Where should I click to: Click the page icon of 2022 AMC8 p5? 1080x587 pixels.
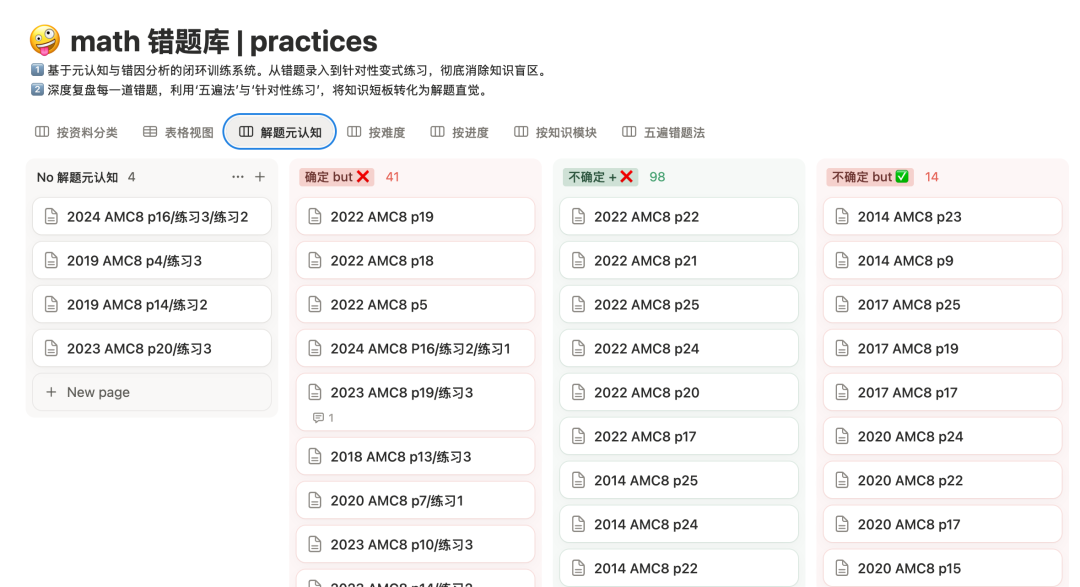pyautogui.click(x=315, y=305)
